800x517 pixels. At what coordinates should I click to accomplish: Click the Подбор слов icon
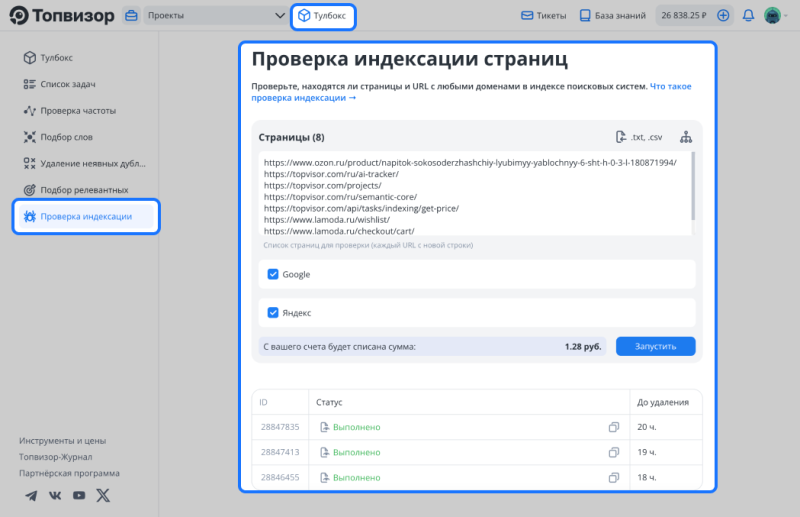pos(30,137)
